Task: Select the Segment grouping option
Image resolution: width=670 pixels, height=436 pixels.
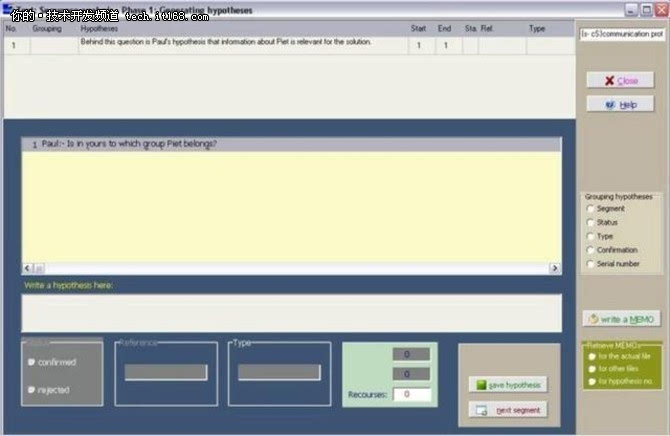Action: (x=590, y=209)
